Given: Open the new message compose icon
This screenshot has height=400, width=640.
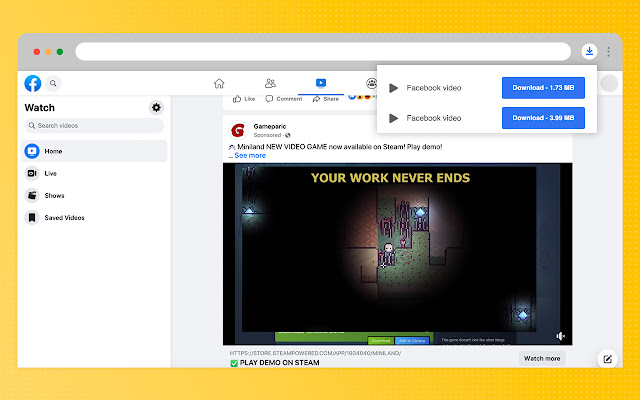Looking at the screenshot, I should pyautogui.click(x=607, y=359).
